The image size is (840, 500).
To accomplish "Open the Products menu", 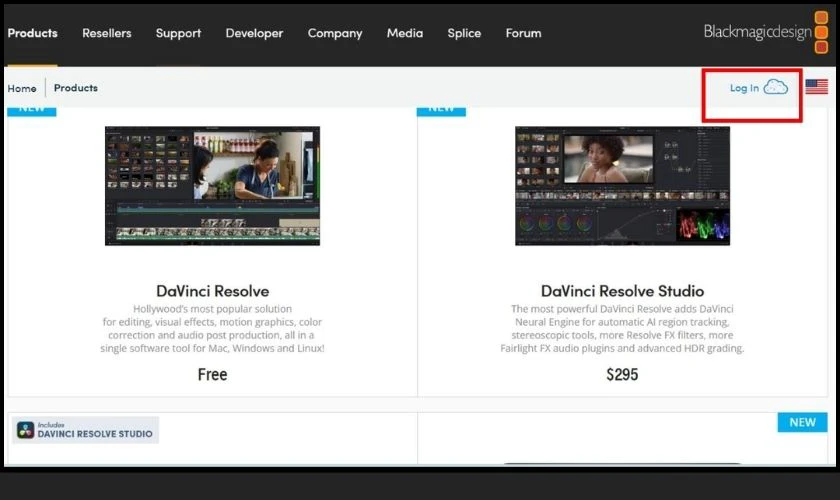I will pyautogui.click(x=32, y=33).
